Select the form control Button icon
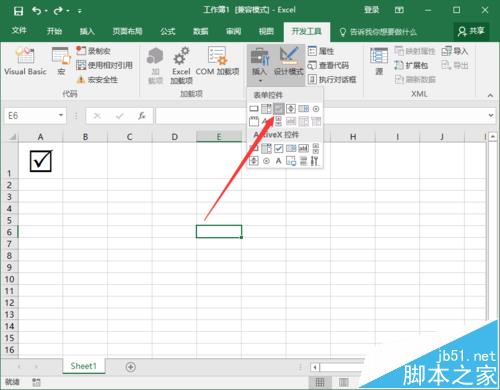500x390 pixels. 254,109
